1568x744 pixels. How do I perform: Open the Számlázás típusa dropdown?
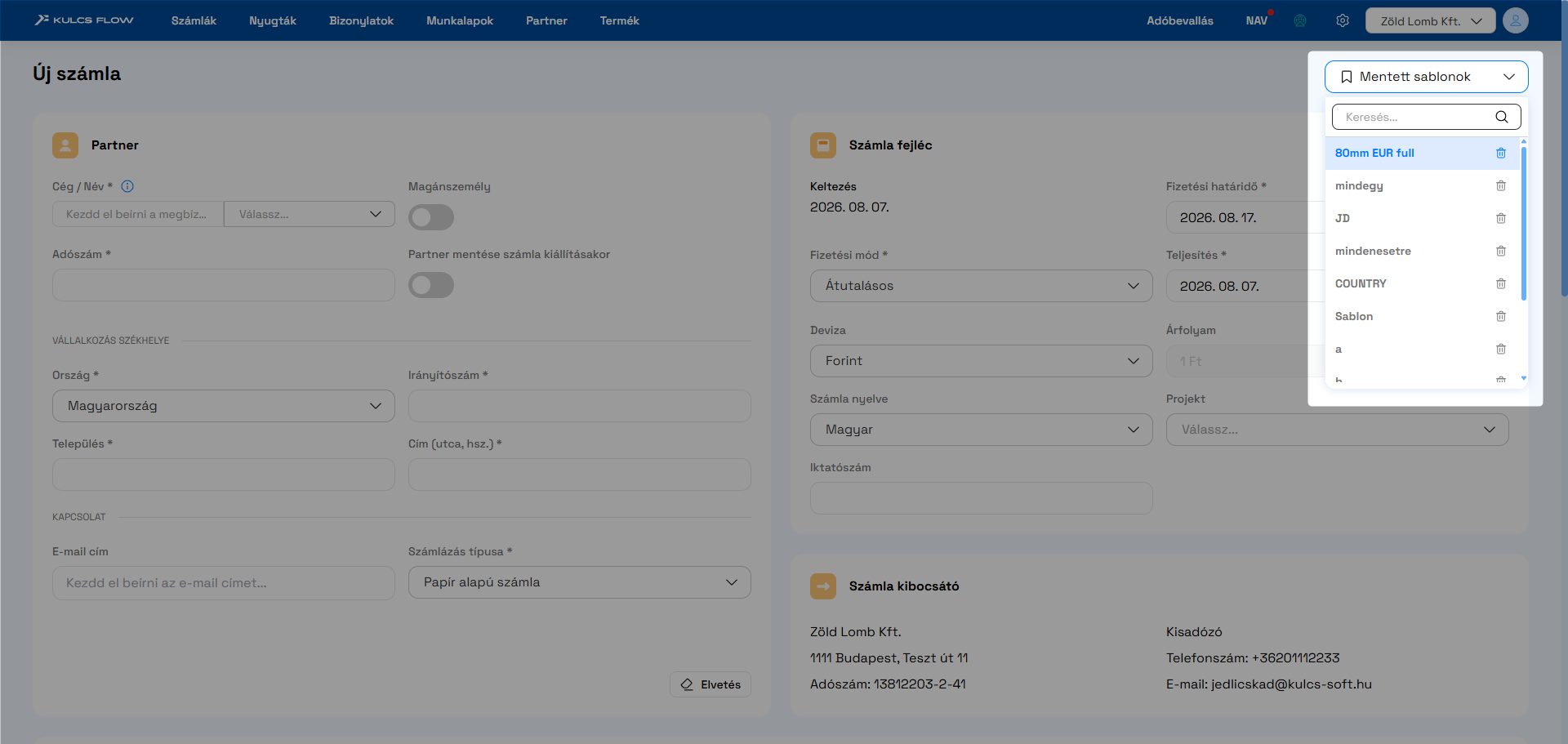click(580, 582)
